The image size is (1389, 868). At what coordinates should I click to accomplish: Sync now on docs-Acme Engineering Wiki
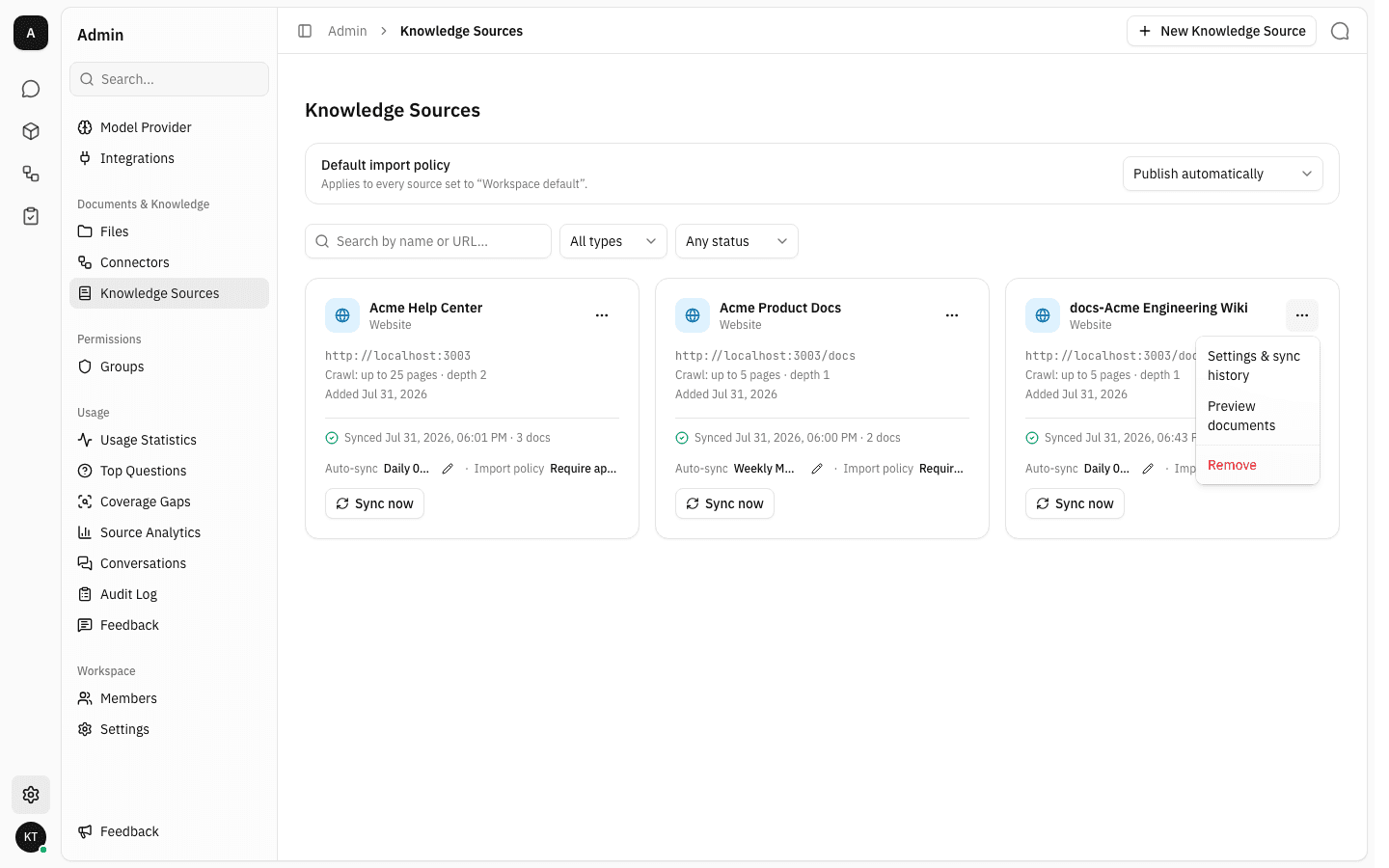[x=1075, y=503]
